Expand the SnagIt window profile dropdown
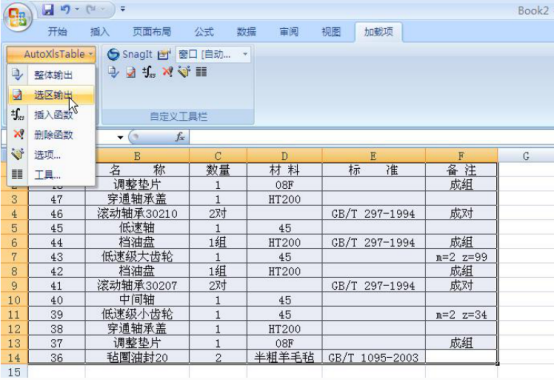The height and width of the screenshot is (380, 554). [x=245, y=54]
